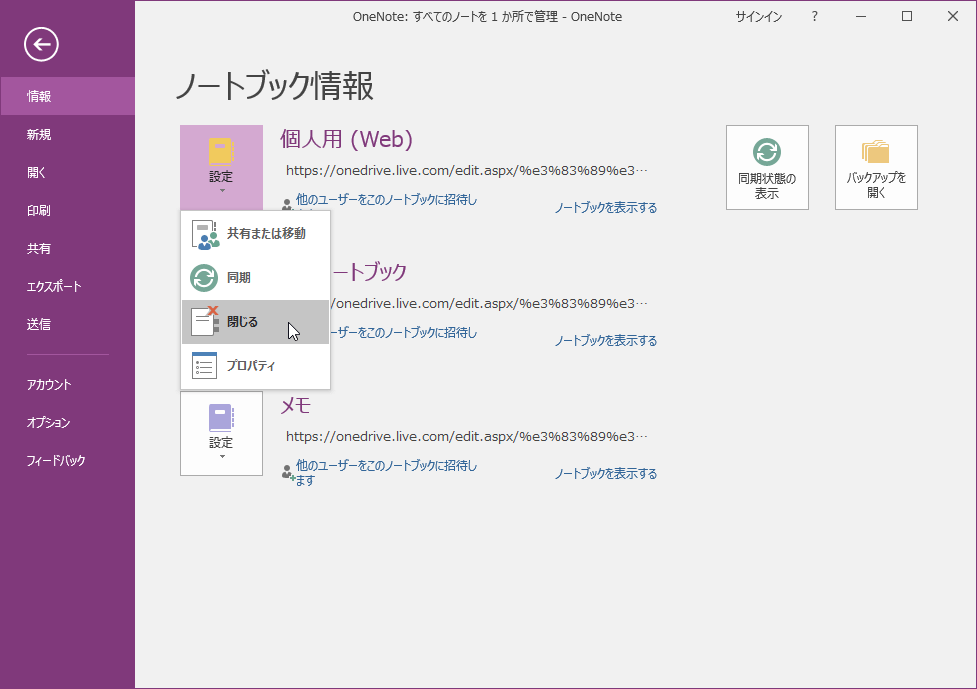Click the 同期状態の表示 button
The image size is (977, 689).
pyautogui.click(x=767, y=168)
